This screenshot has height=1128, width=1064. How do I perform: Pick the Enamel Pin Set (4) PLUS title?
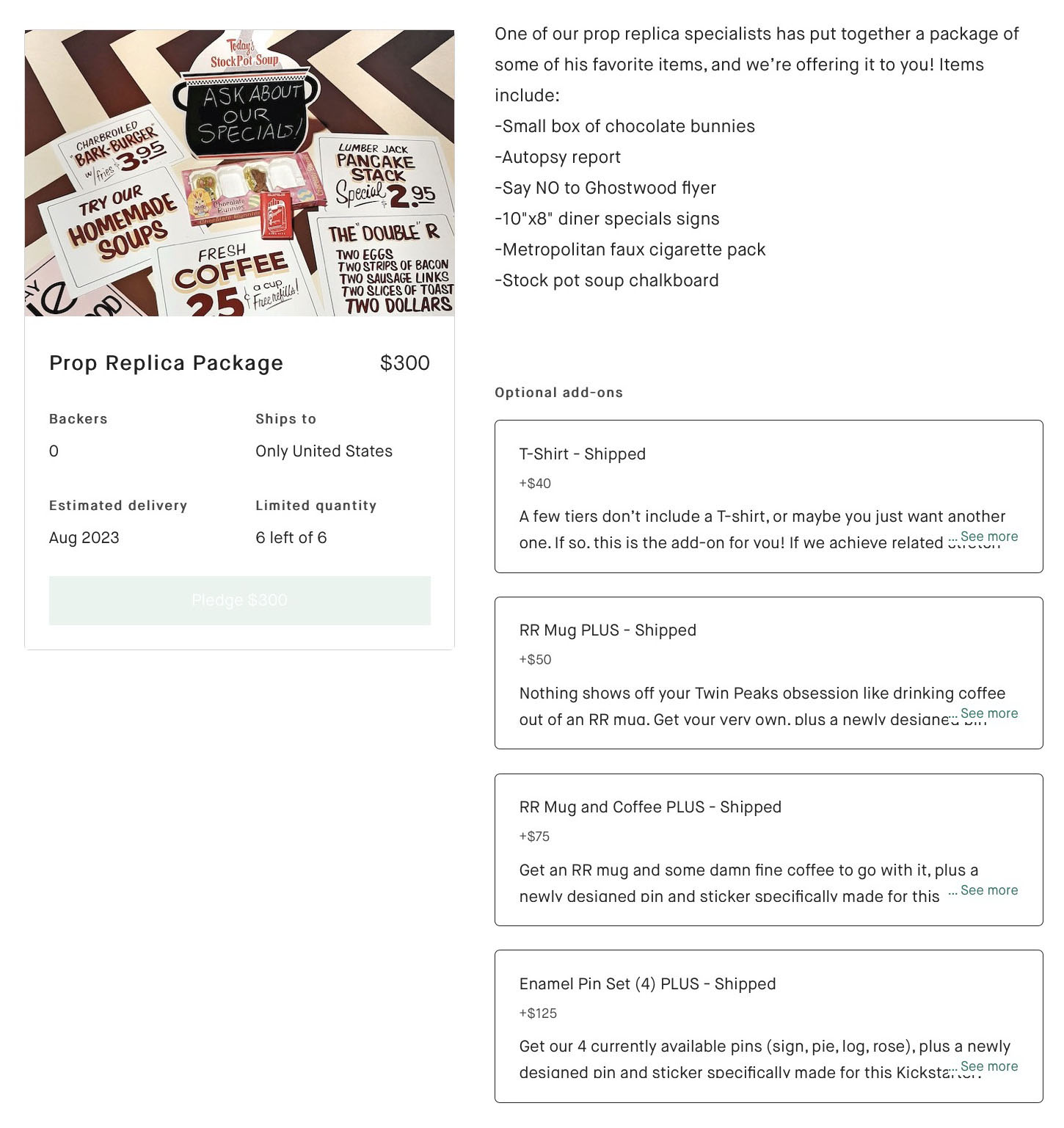647,984
